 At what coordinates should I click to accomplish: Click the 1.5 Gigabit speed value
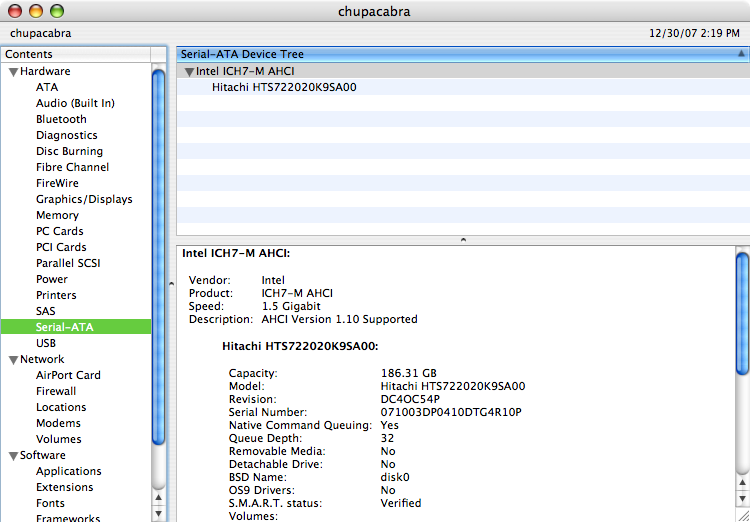click(291, 306)
